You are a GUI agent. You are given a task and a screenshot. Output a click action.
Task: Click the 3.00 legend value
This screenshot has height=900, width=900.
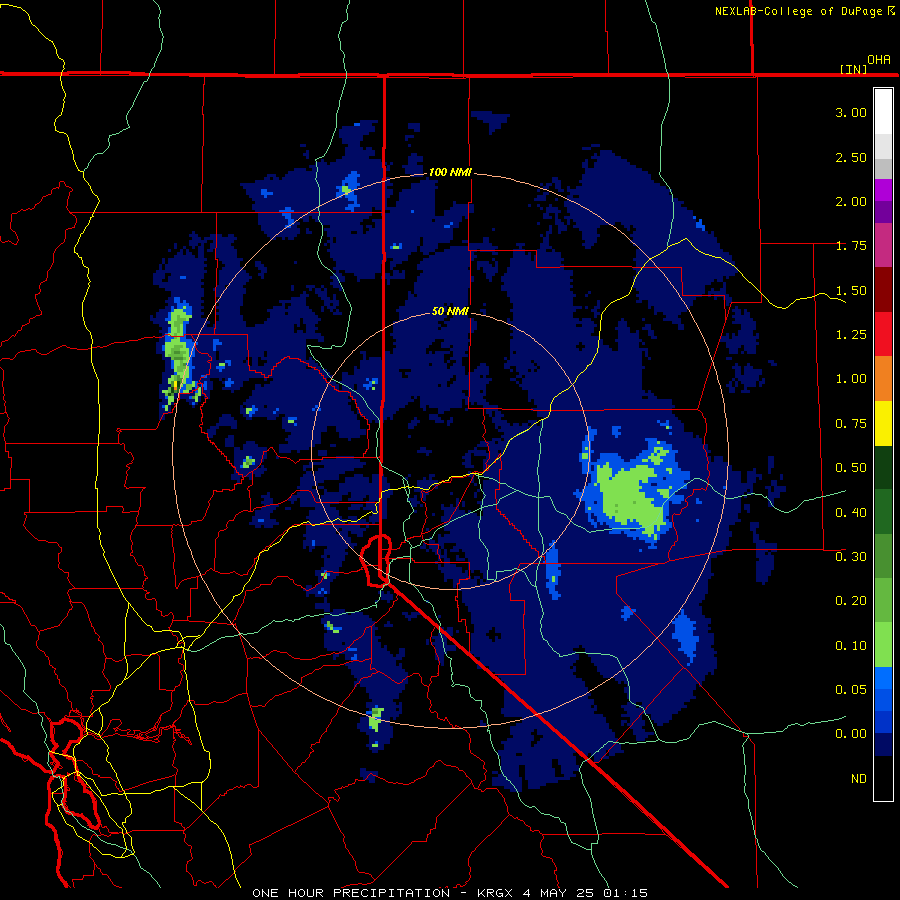click(x=851, y=112)
